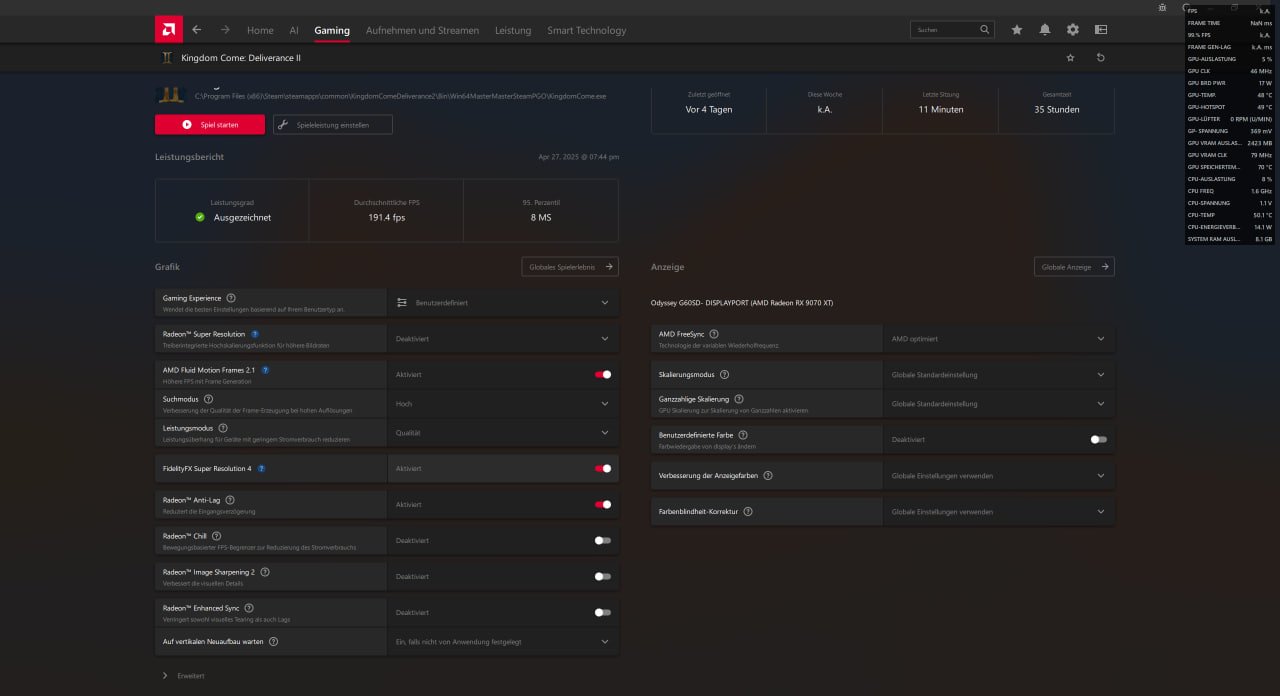Open Smart Technology tab
The width and height of the screenshot is (1280, 696).
pyautogui.click(x=587, y=30)
